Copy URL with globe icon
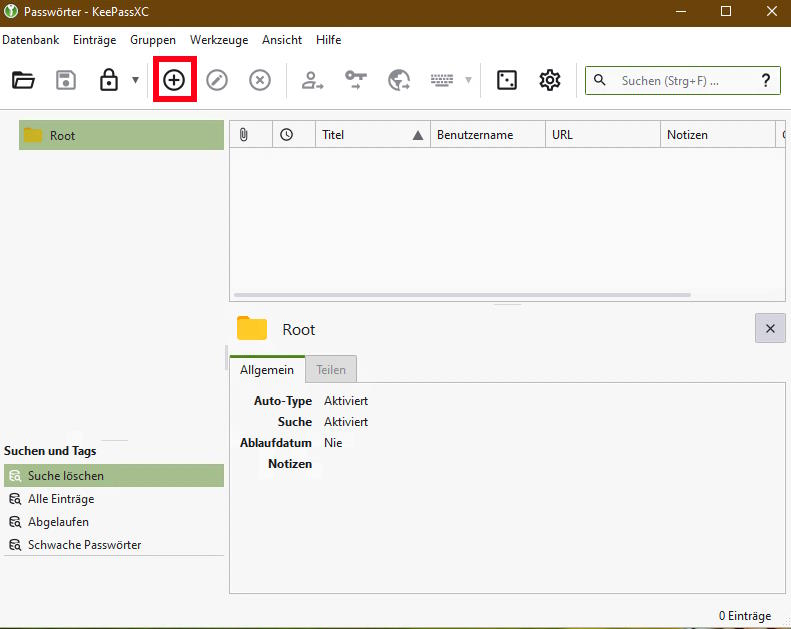 [399, 81]
